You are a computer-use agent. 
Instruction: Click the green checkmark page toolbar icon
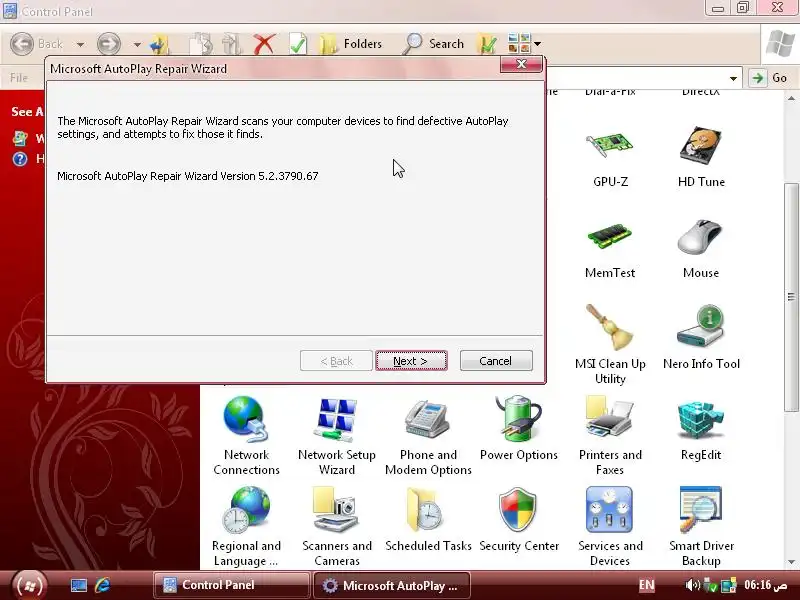click(x=298, y=44)
